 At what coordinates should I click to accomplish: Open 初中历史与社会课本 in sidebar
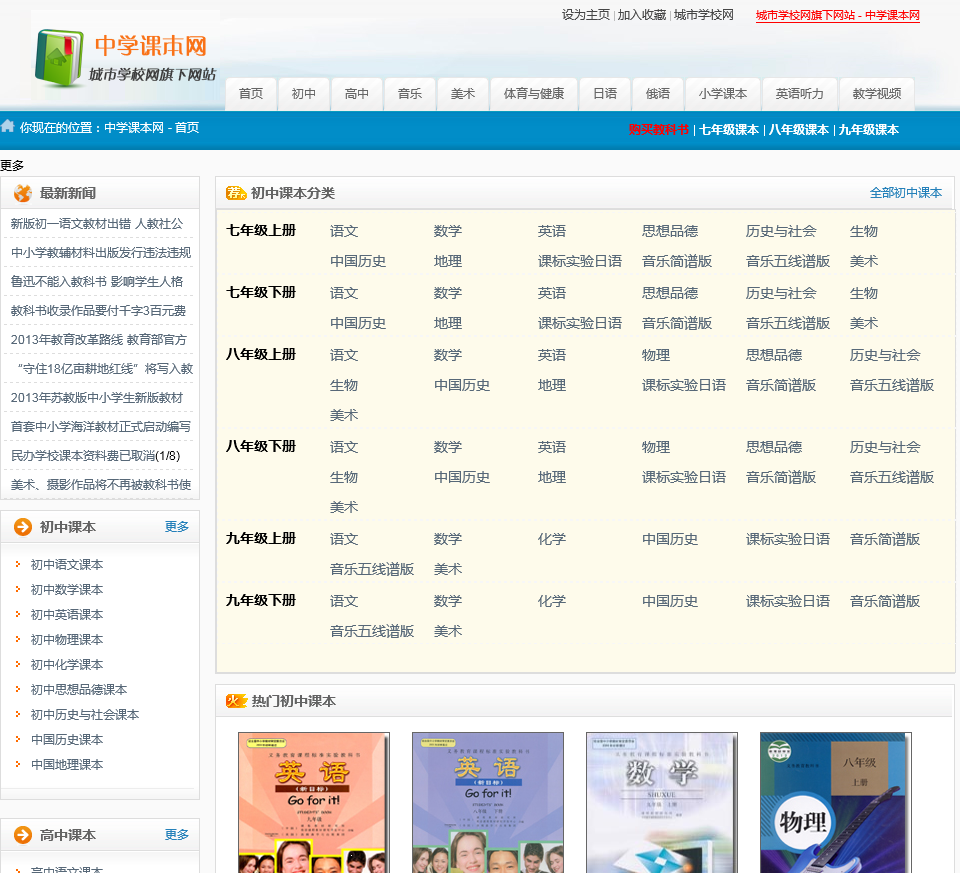(85, 715)
